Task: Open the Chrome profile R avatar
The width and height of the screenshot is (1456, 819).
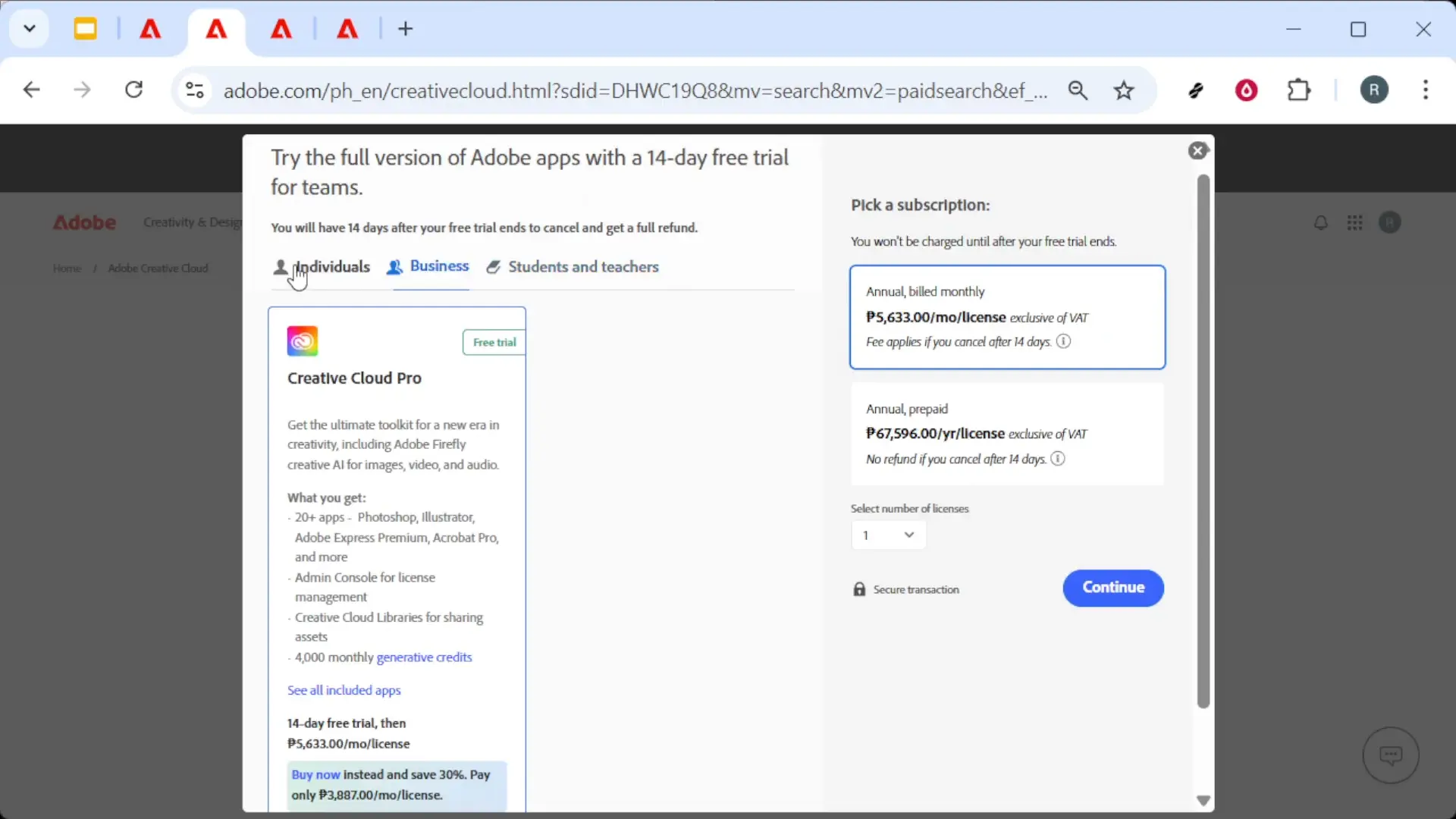Action: [1374, 90]
